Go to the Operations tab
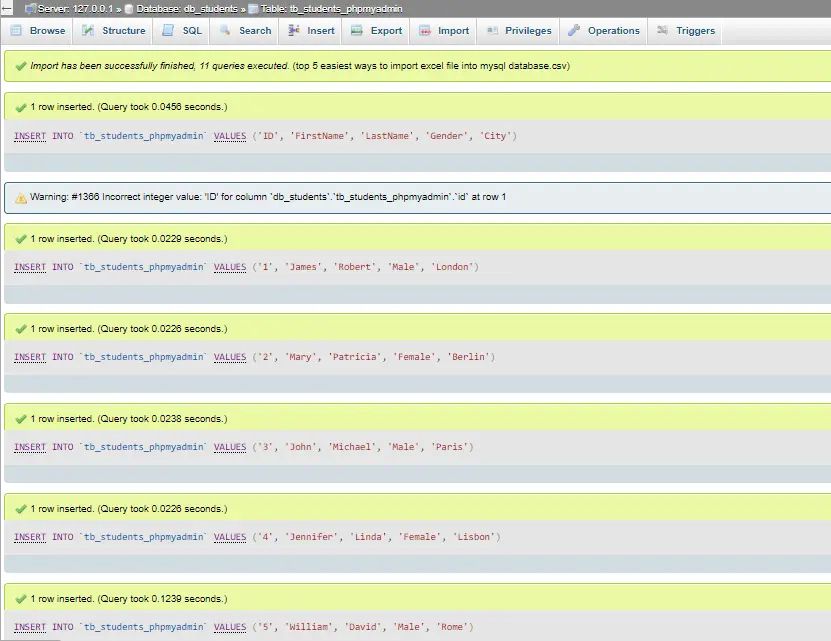The image size is (831, 641). coord(604,31)
